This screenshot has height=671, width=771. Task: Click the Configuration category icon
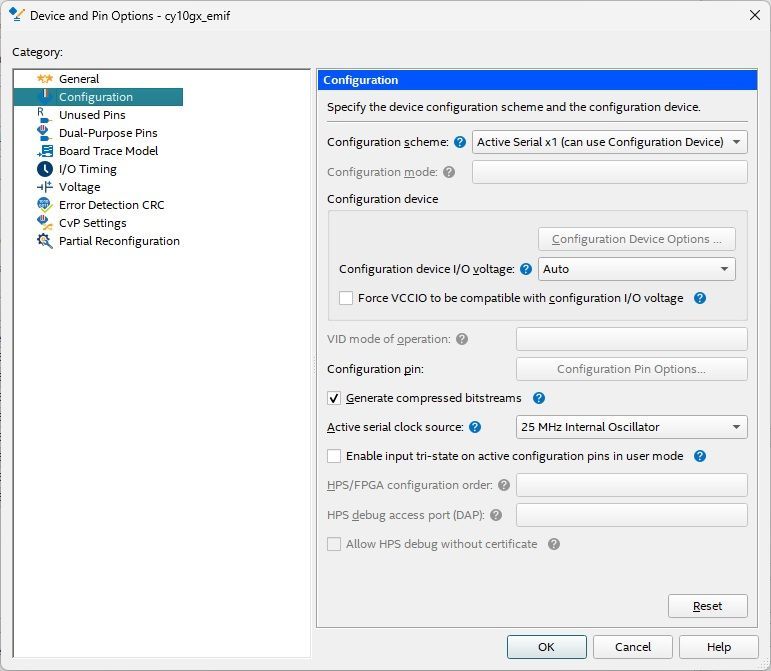[x=45, y=96]
